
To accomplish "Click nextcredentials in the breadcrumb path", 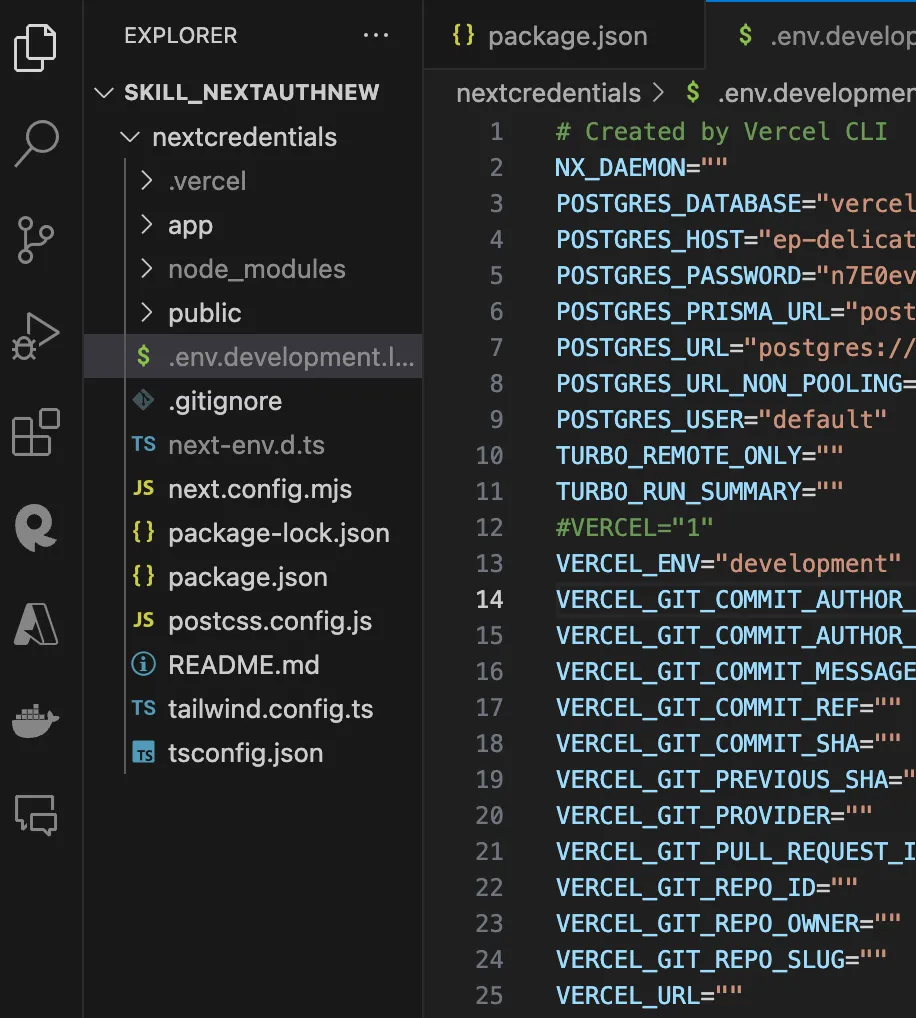I will coord(548,93).
